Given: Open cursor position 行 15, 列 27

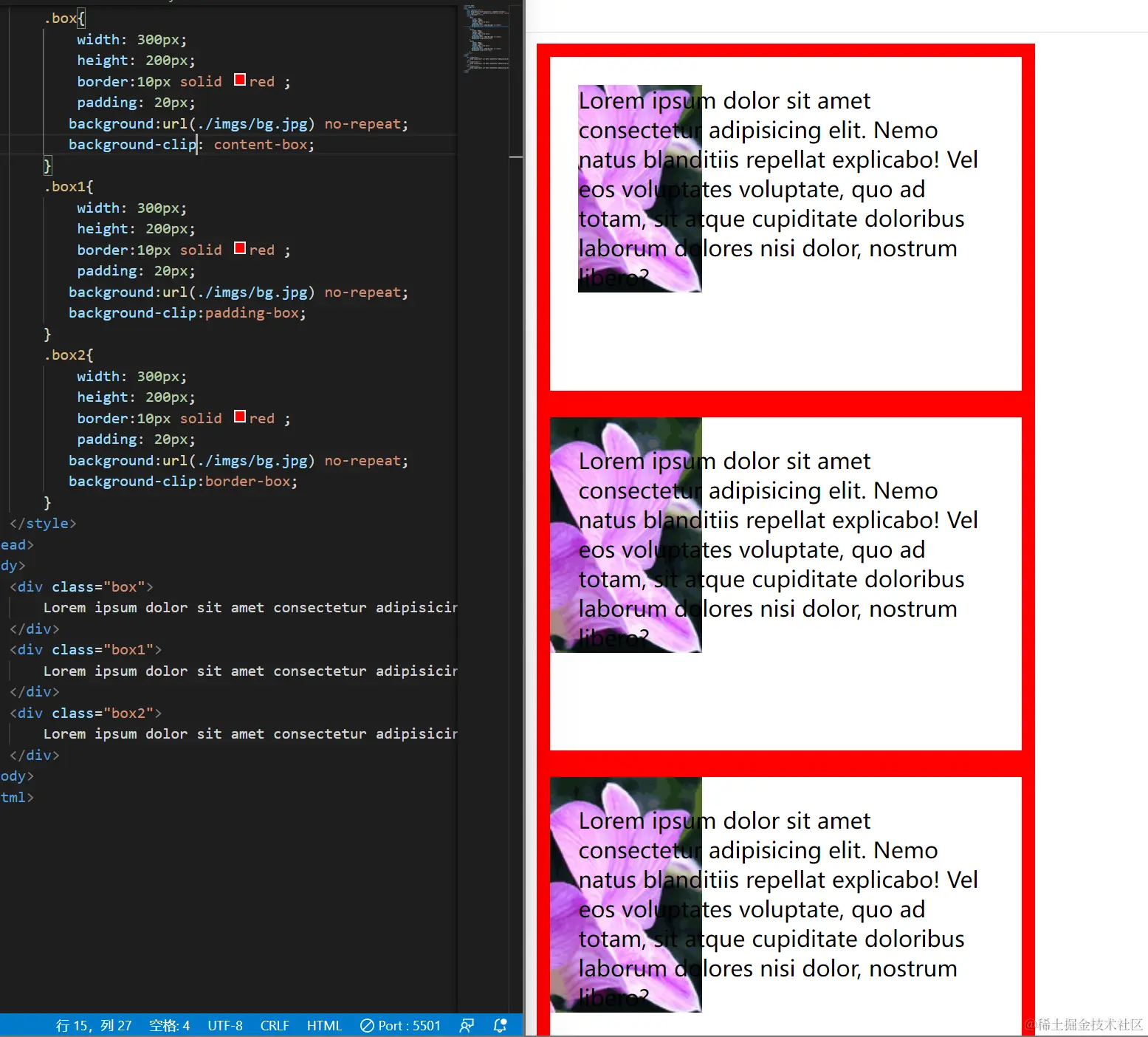Looking at the screenshot, I should pyautogui.click(x=94, y=1025).
